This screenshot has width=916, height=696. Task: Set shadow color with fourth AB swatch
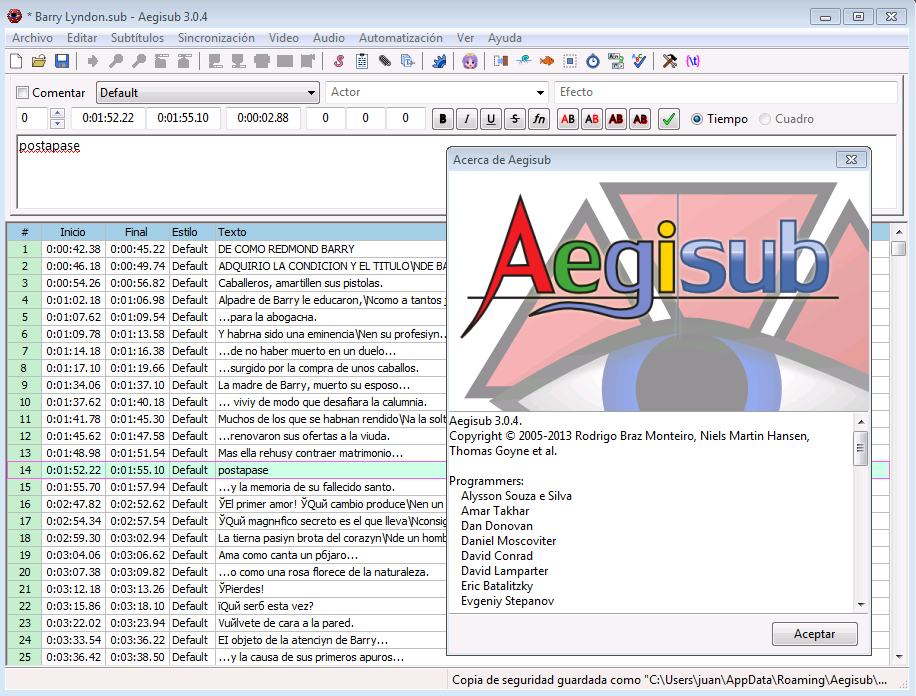tap(640, 119)
